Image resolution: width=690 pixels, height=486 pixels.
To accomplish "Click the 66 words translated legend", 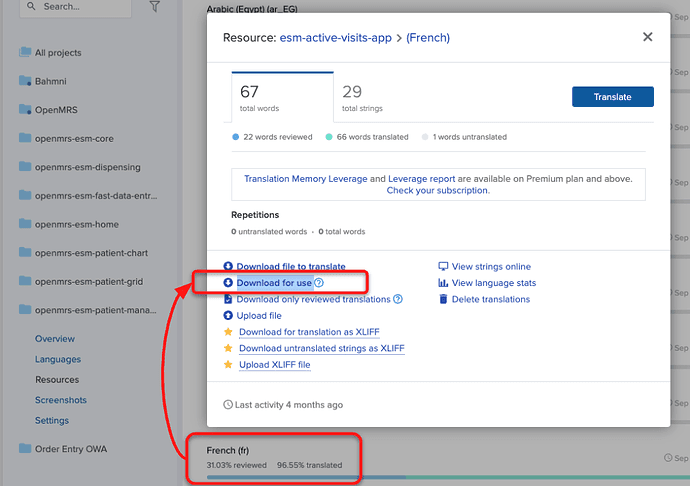I will coord(367,137).
